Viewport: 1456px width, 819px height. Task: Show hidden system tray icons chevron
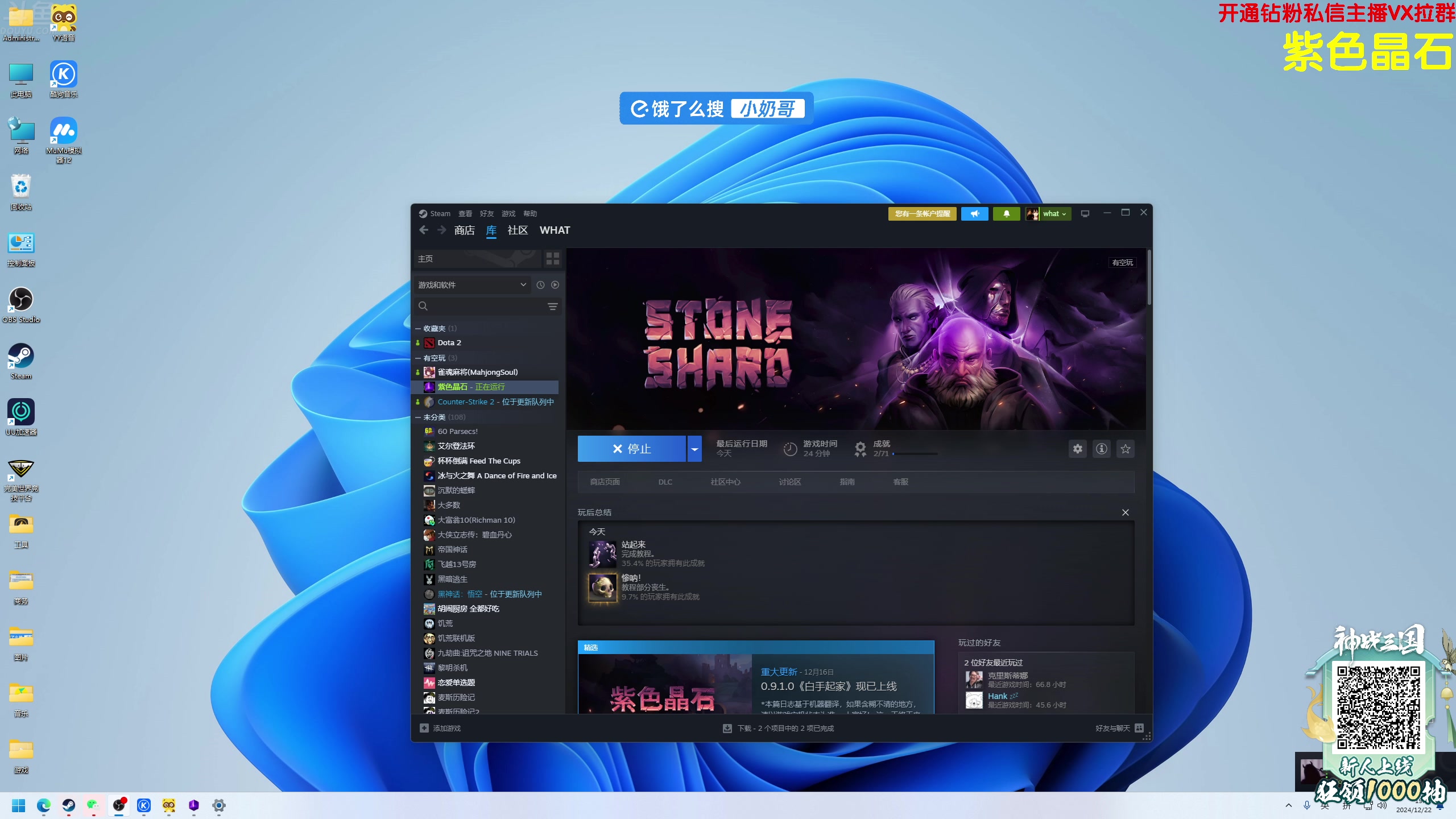1289,805
